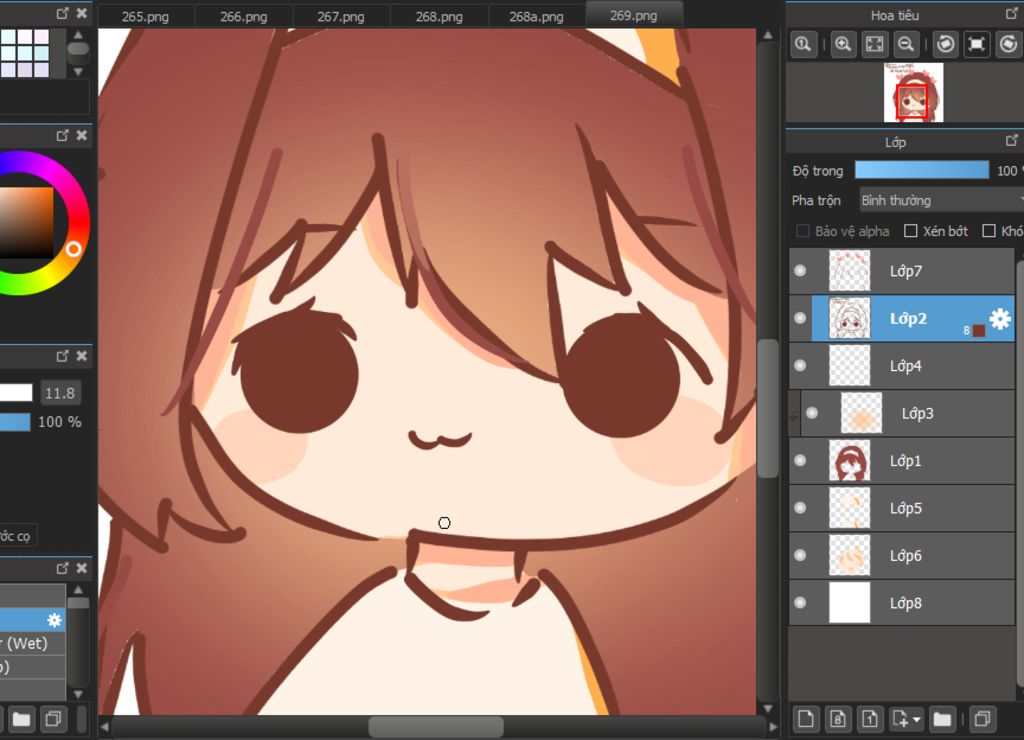The width and height of the screenshot is (1024, 740).
Task: Rotate canvas clockwise in navigator
Action: click(1008, 44)
